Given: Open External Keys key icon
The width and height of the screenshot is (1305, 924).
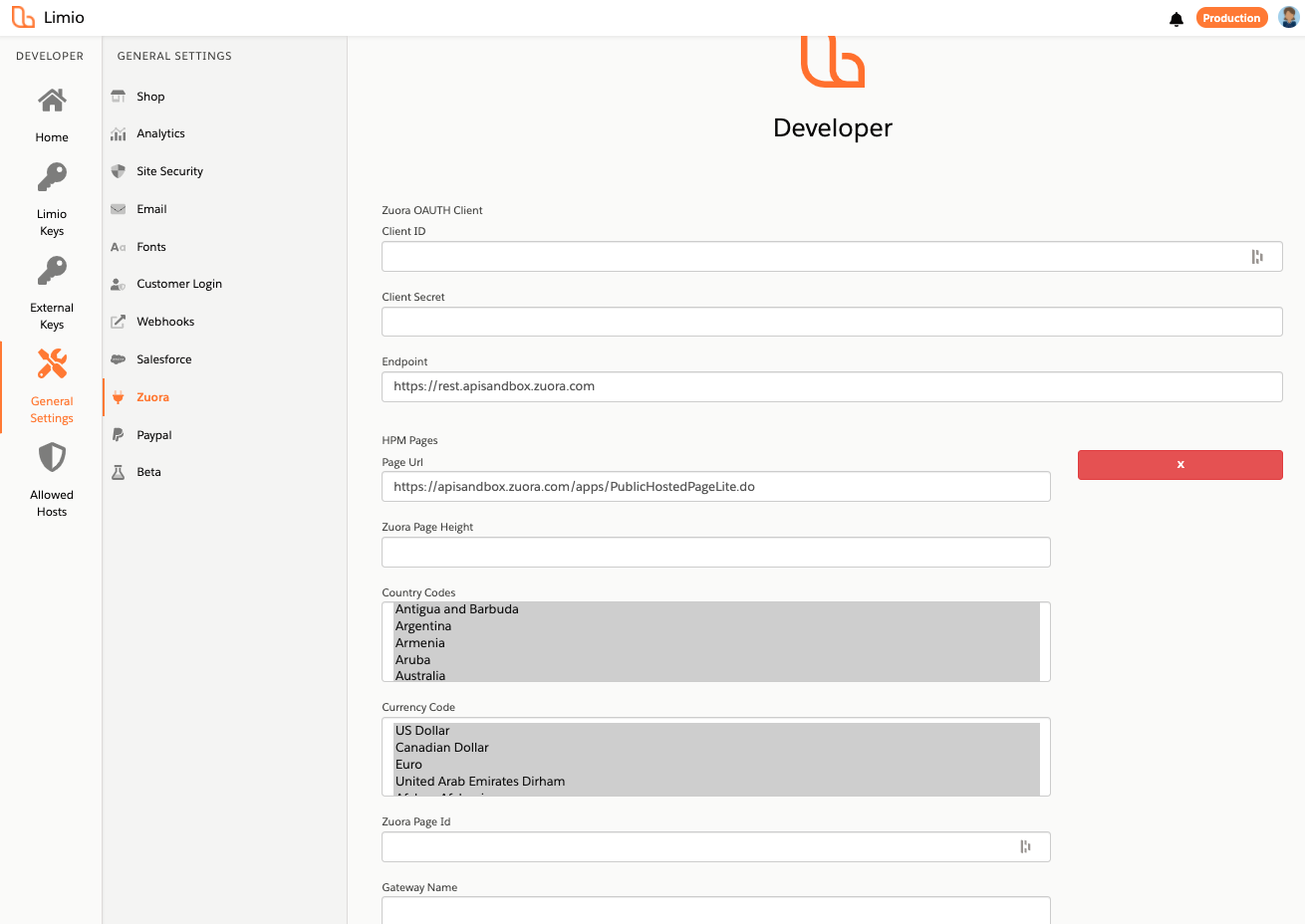Looking at the screenshot, I should [x=52, y=271].
